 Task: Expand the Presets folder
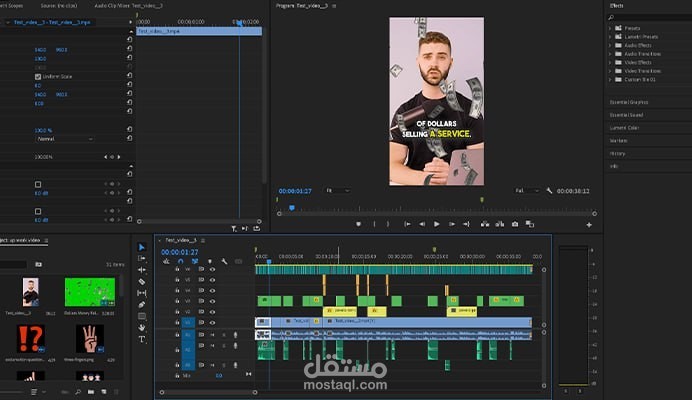[x=610, y=28]
